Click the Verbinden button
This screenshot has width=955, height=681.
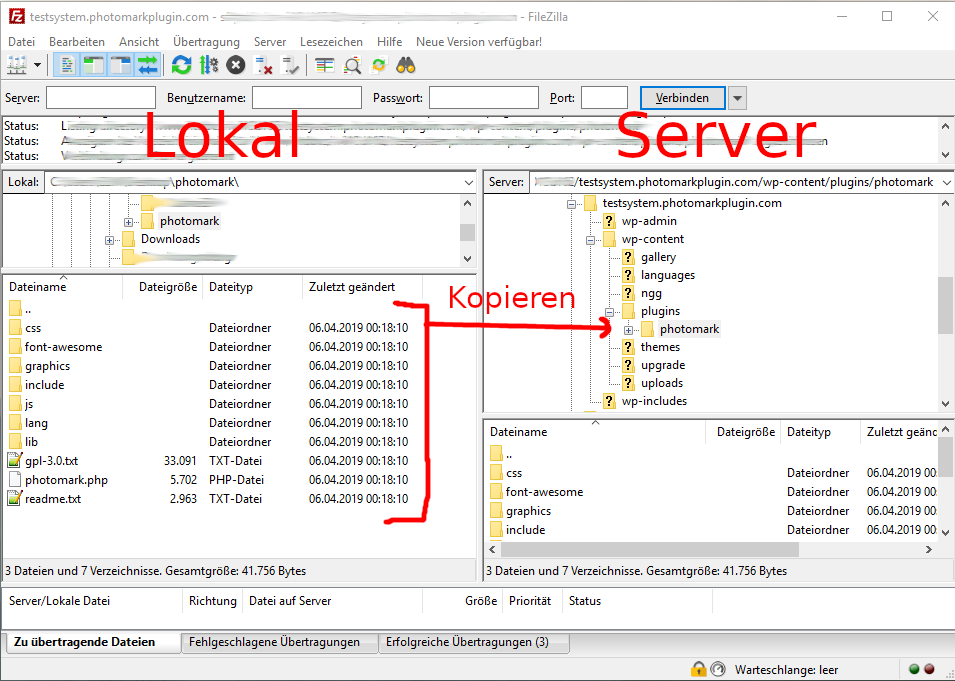(682, 98)
